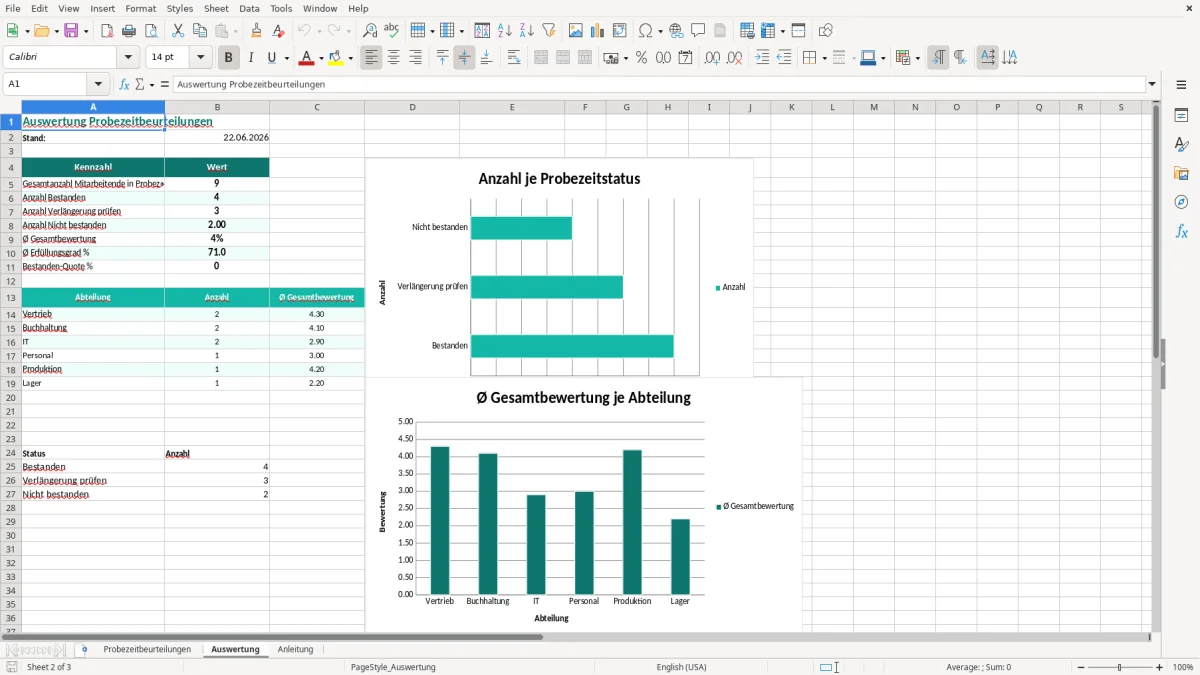Select Clone Formatting paintbrush
Image resolution: width=1200 pixels, height=675 pixels.
256,31
